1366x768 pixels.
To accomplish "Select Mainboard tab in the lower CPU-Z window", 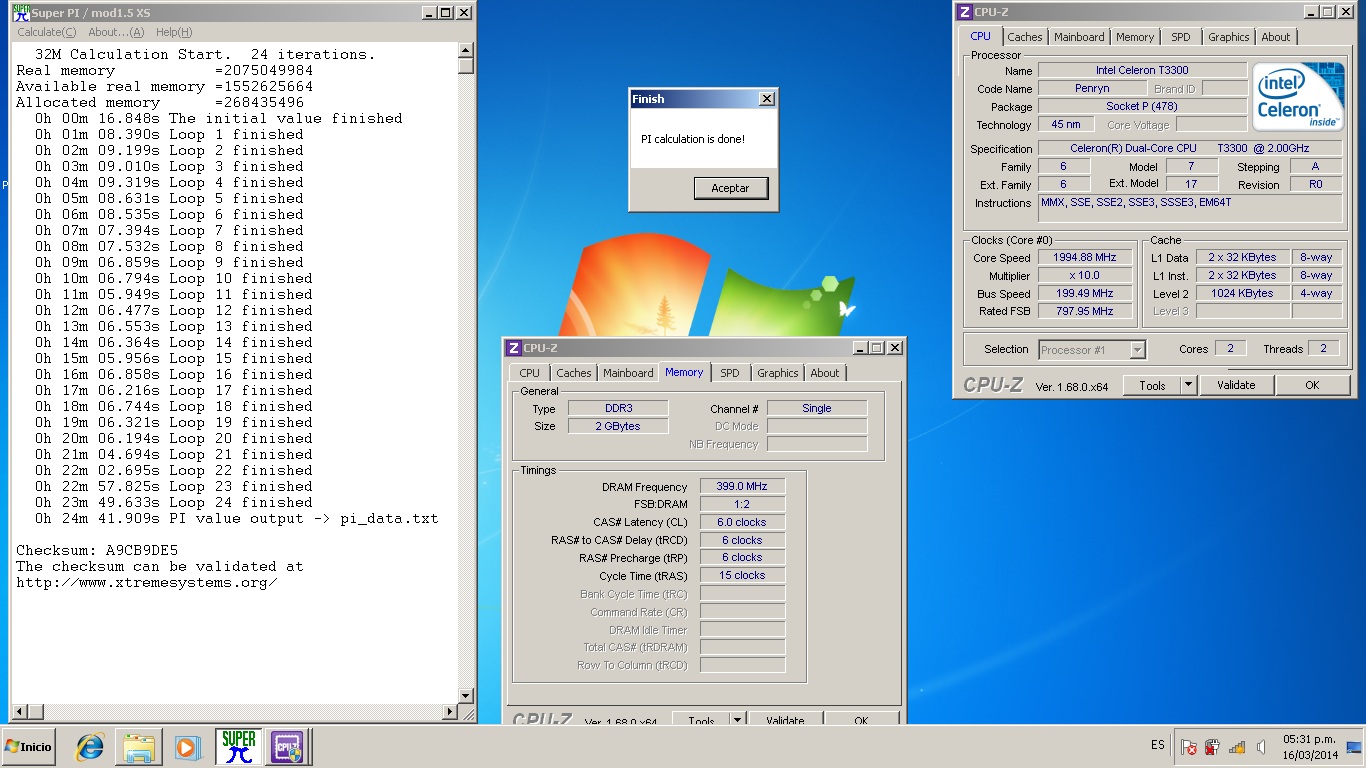I will pos(629,373).
